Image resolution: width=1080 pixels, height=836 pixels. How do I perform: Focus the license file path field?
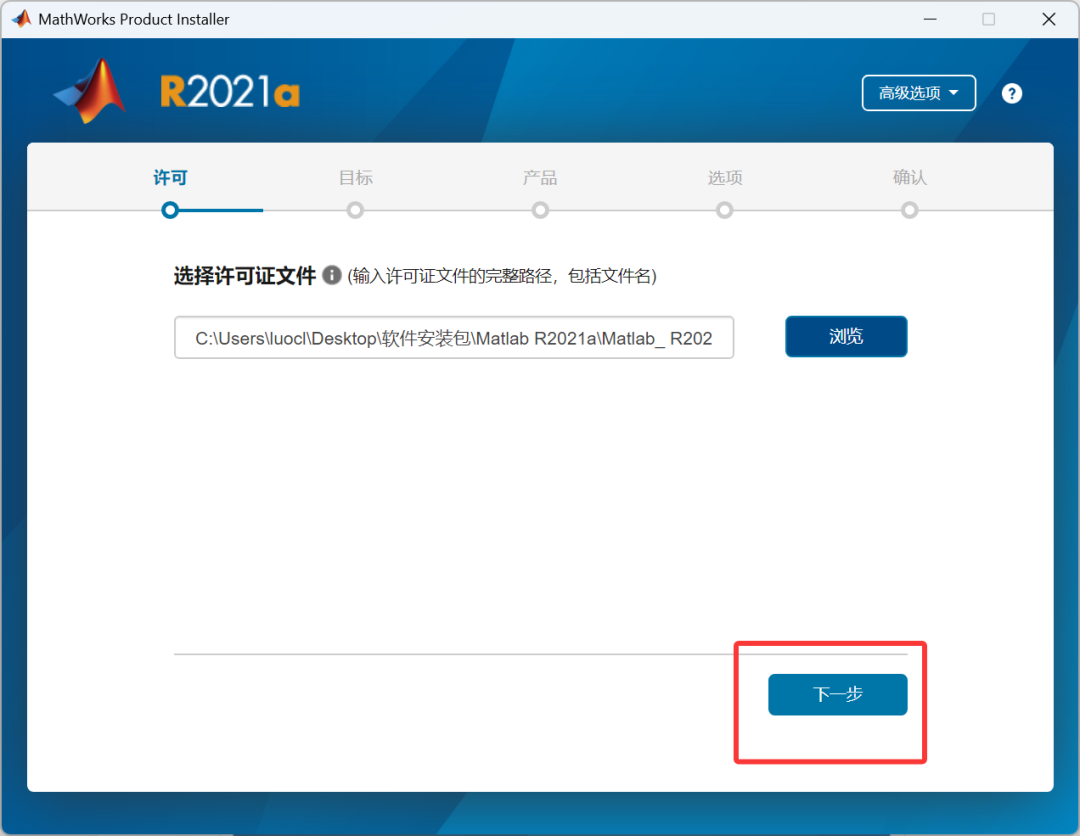coord(454,337)
